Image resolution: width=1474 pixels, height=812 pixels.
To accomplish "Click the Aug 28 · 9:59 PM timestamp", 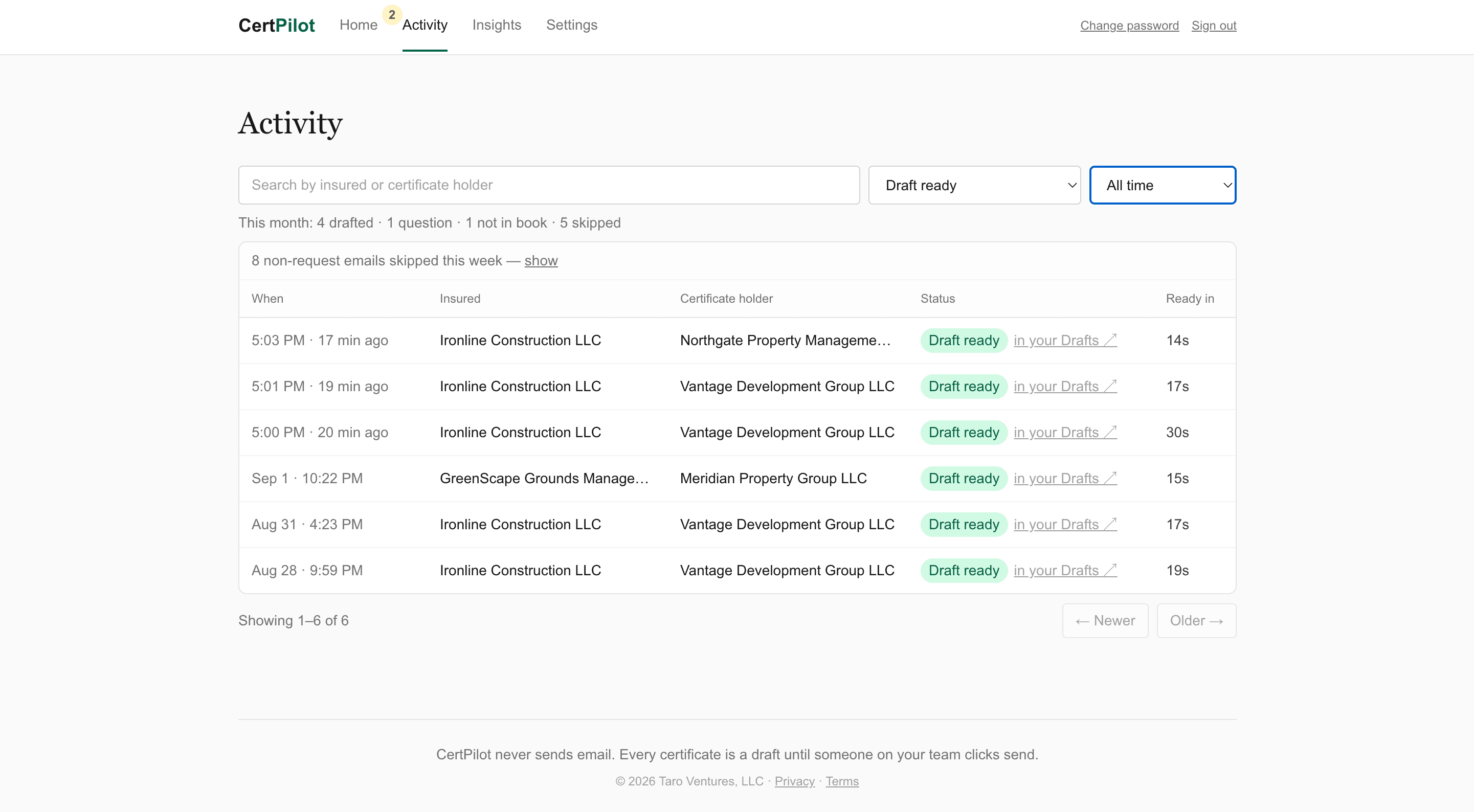I will [307, 571].
